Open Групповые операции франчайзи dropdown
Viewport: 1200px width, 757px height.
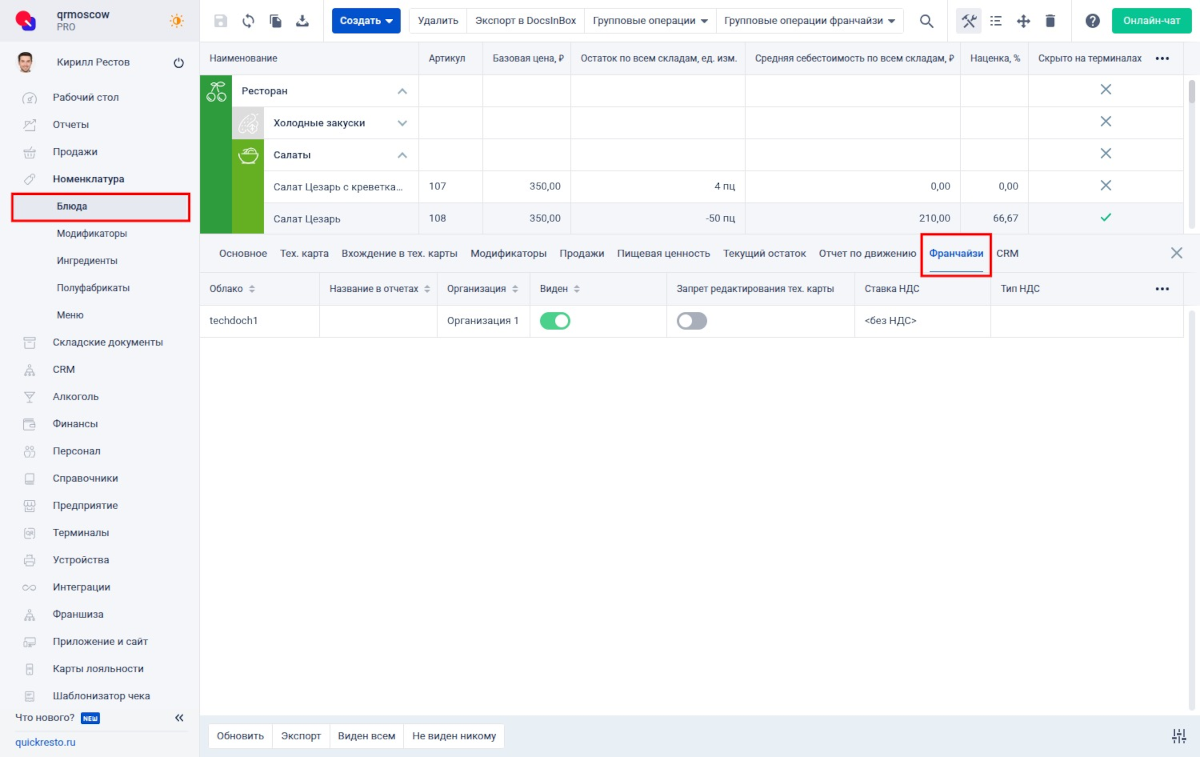pyautogui.click(x=809, y=21)
